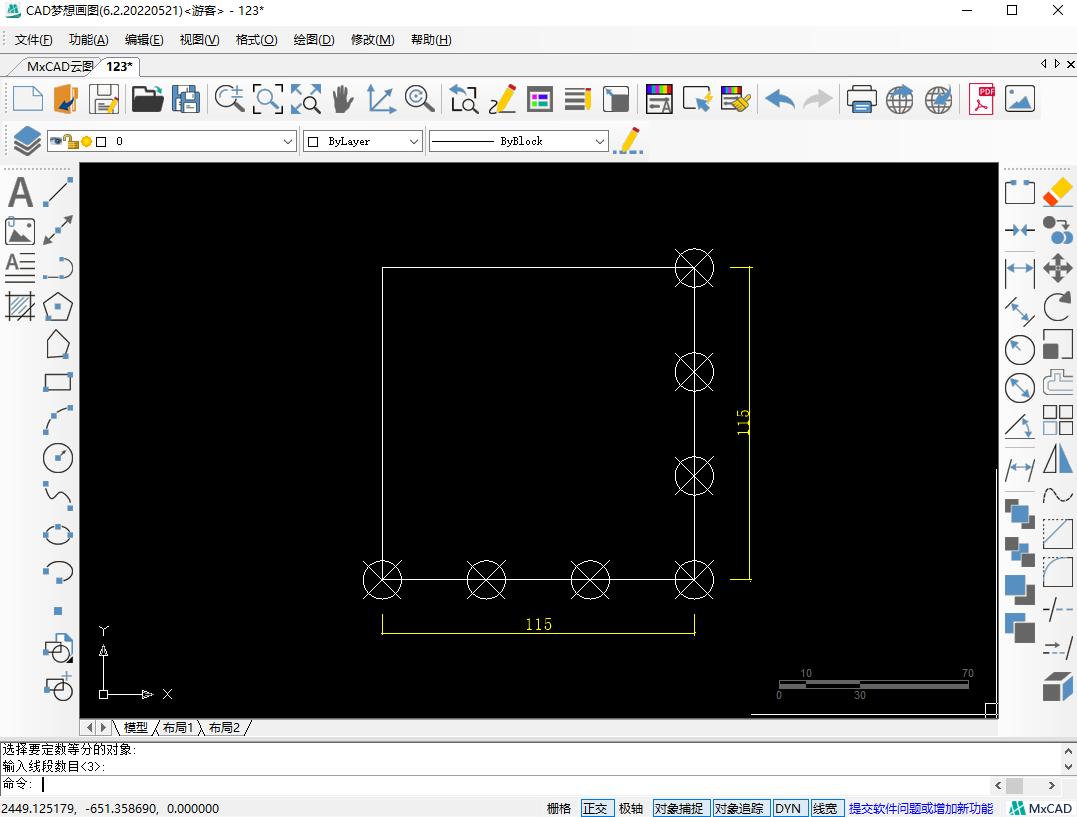Open the Print tool
Screen dimensions: 1077x817
click(860, 99)
